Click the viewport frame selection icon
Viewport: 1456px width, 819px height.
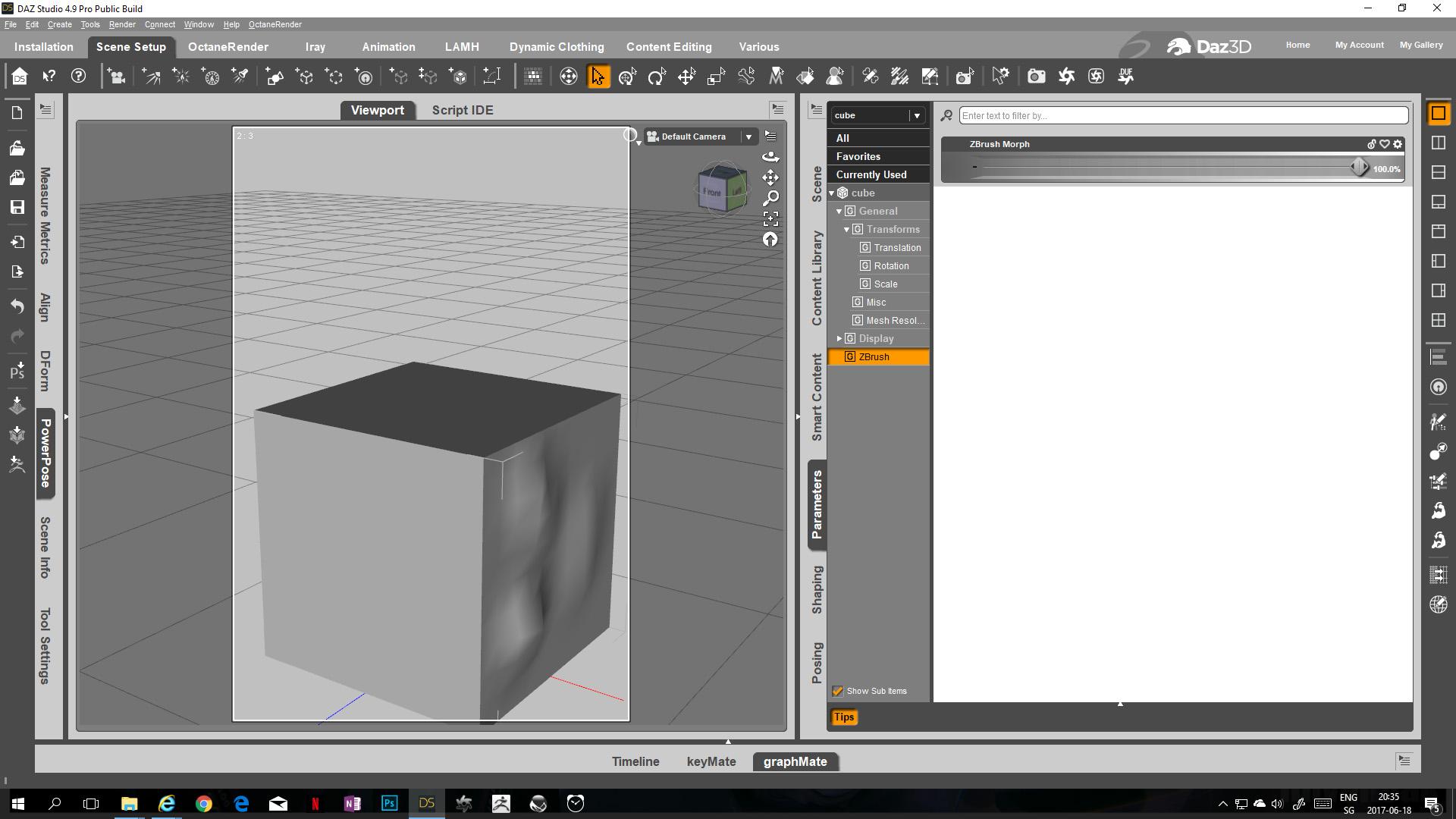(x=770, y=219)
